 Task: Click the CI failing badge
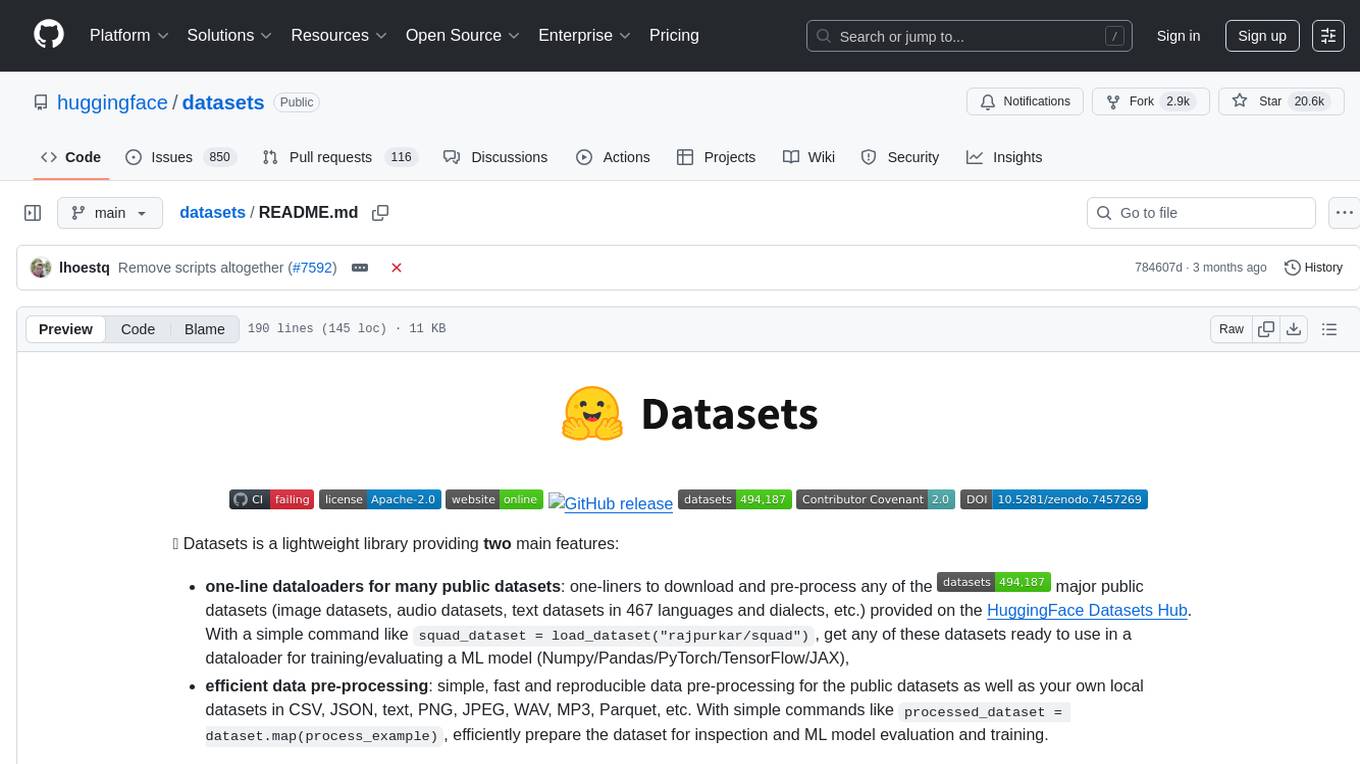pos(271,499)
